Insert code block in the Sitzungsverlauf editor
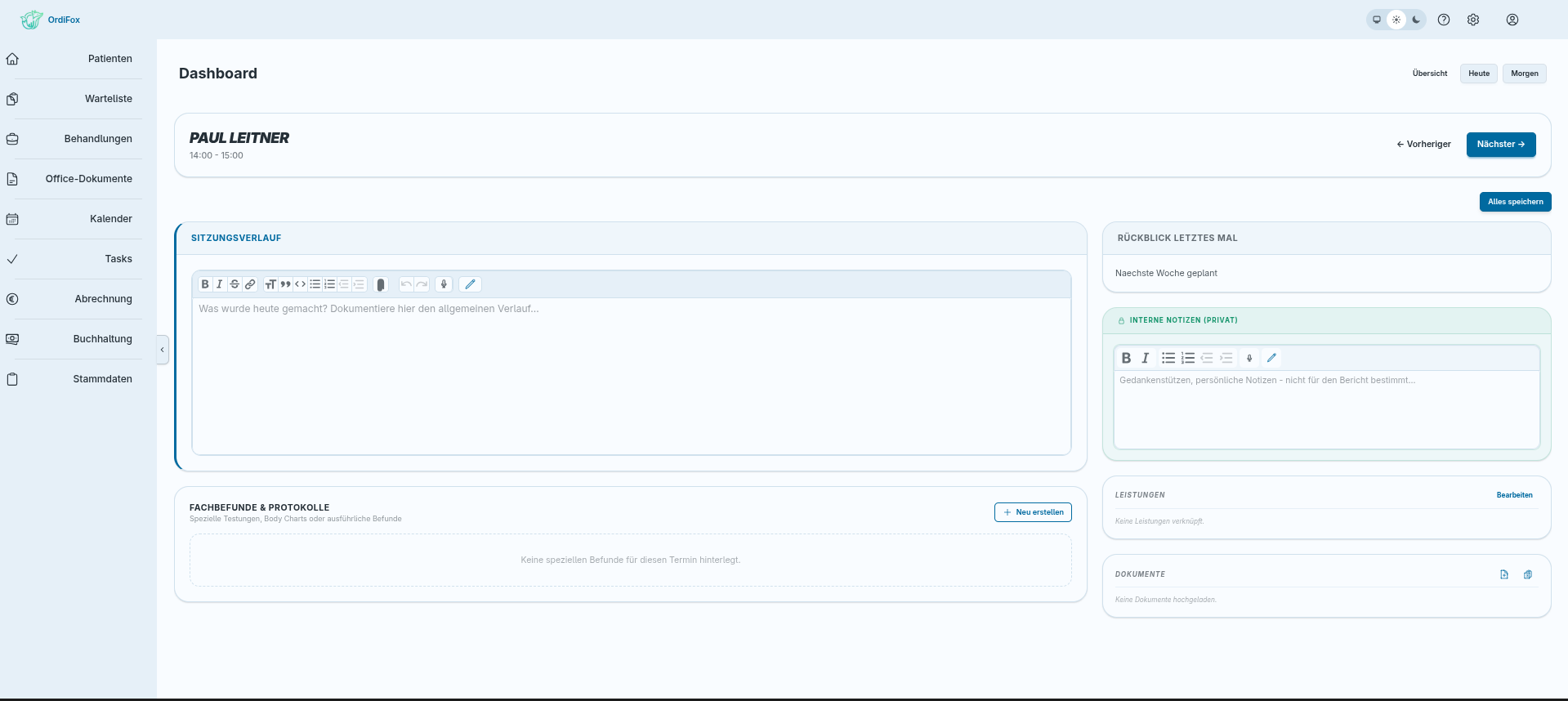This screenshot has width=1568, height=701. [x=300, y=284]
